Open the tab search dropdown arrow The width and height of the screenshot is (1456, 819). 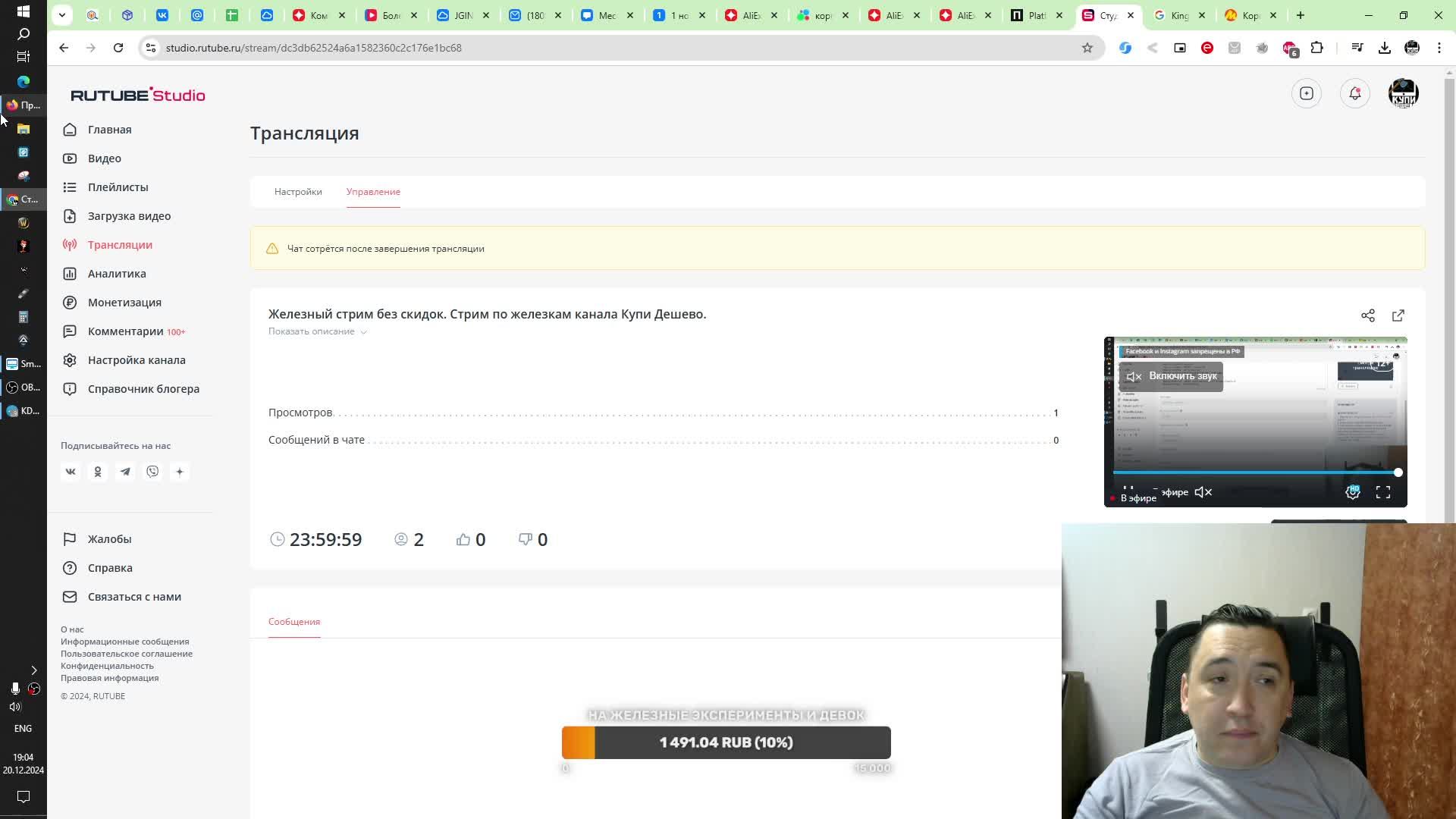(x=62, y=15)
